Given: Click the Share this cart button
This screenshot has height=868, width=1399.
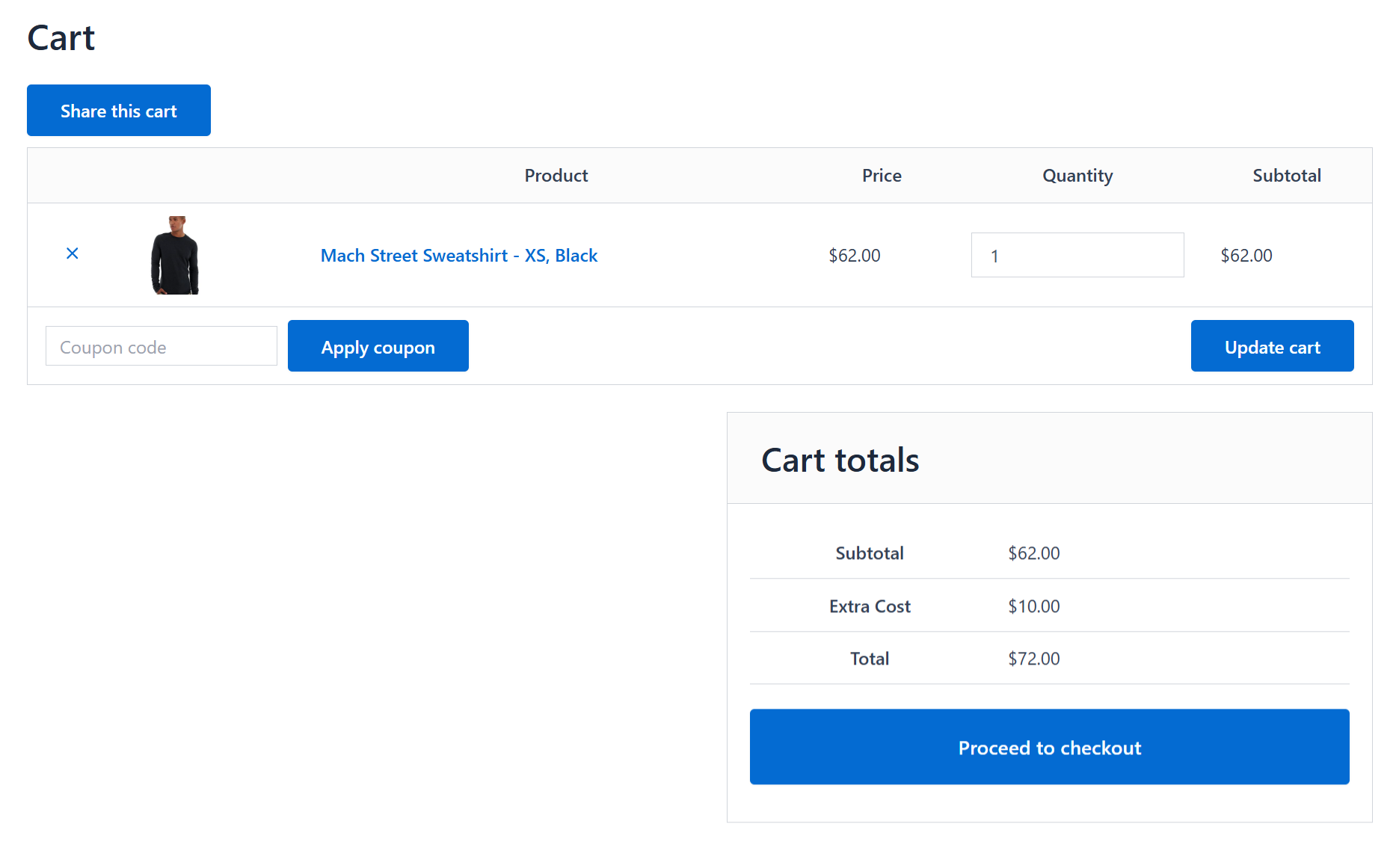Looking at the screenshot, I should tap(119, 111).
